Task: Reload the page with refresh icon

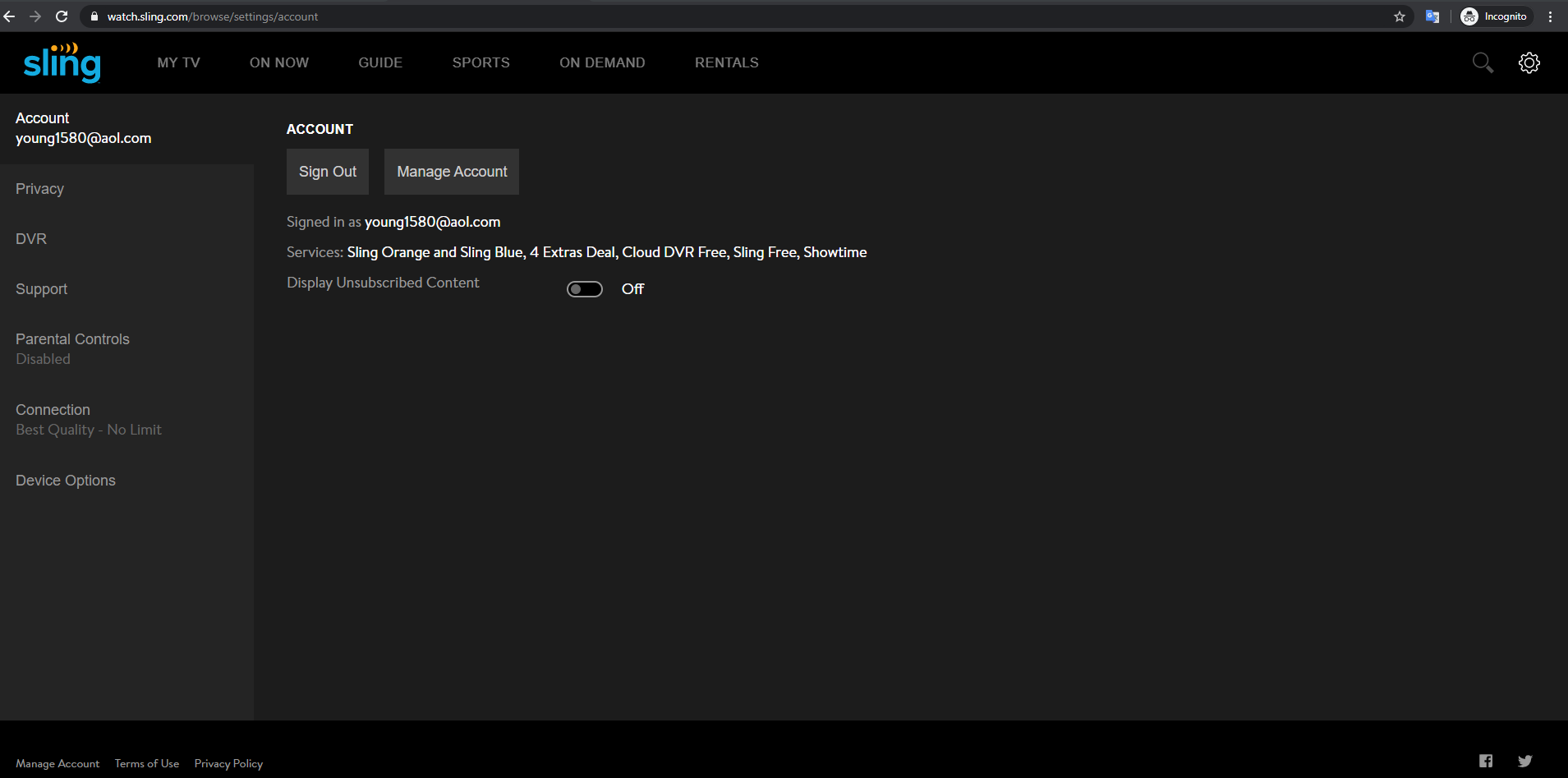Action: pyautogui.click(x=62, y=16)
